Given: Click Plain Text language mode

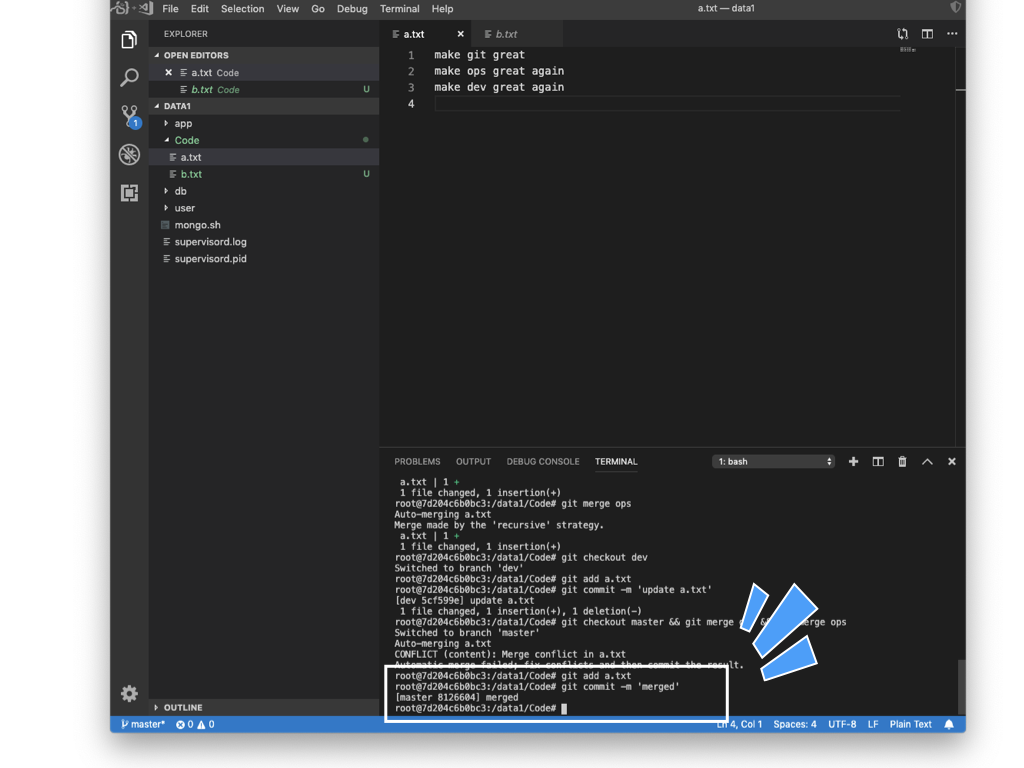Looking at the screenshot, I should pyautogui.click(x=910, y=724).
